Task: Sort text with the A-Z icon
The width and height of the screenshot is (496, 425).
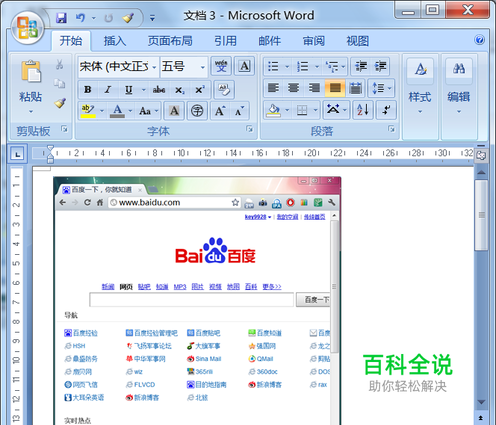Action: tap(363, 110)
